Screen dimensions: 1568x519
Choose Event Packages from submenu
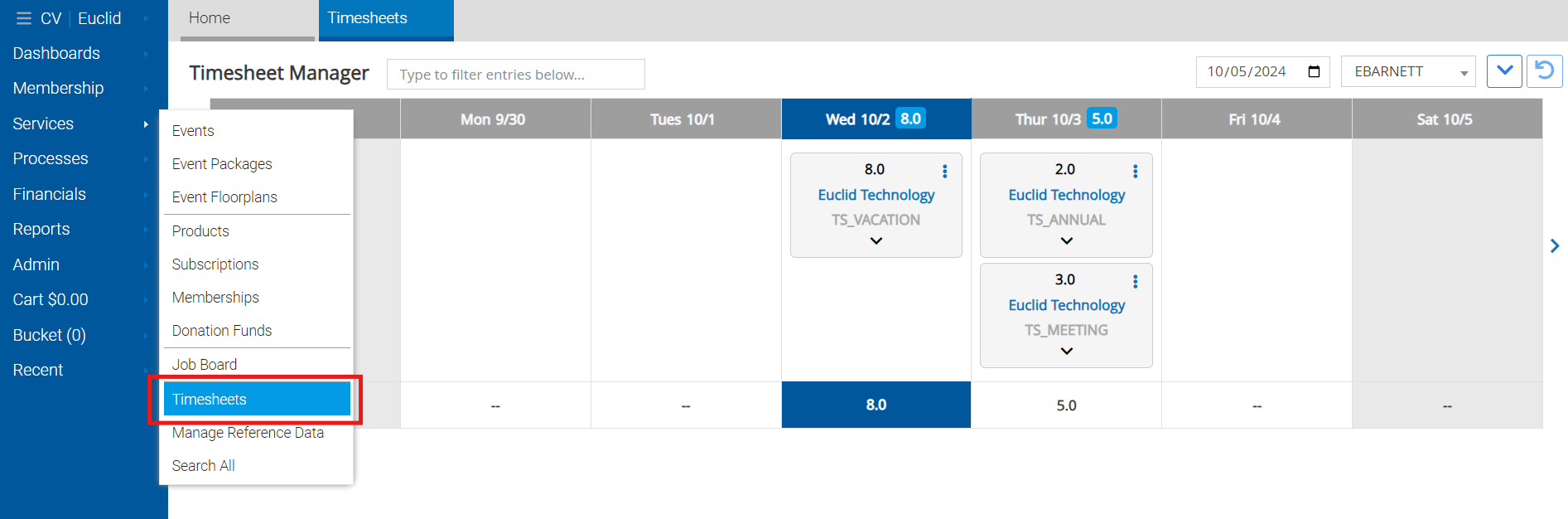point(257,164)
